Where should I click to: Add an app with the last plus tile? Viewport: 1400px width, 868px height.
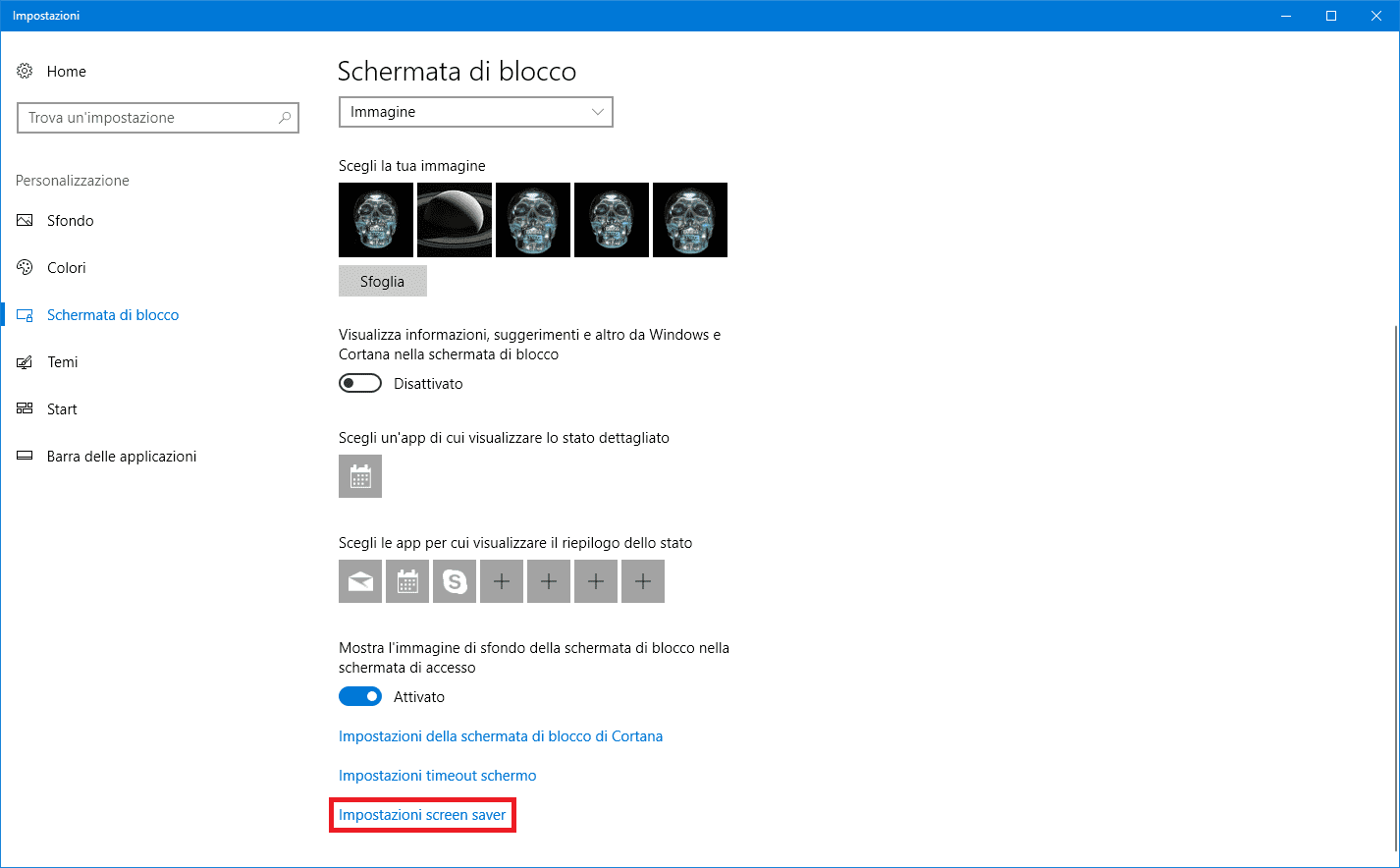point(643,581)
